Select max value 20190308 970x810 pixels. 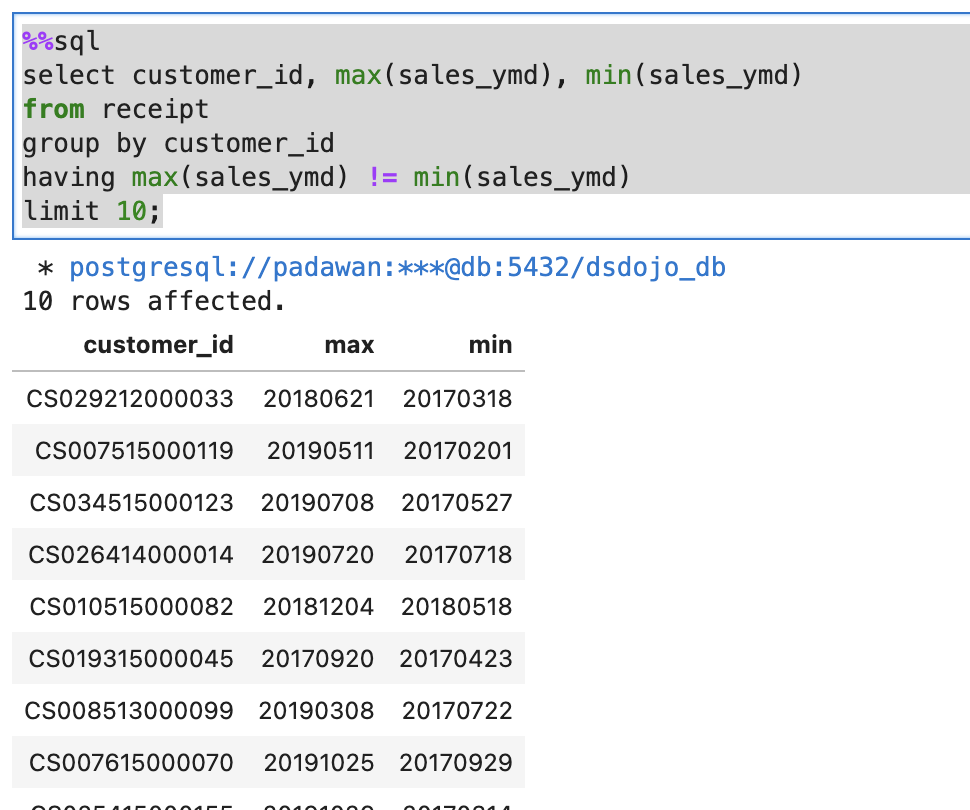317,710
